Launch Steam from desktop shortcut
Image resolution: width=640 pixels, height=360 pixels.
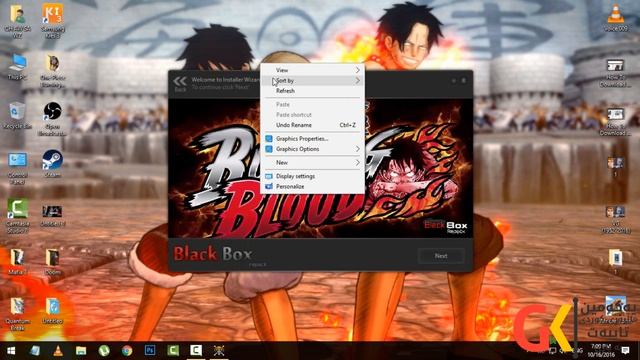pos(52,164)
